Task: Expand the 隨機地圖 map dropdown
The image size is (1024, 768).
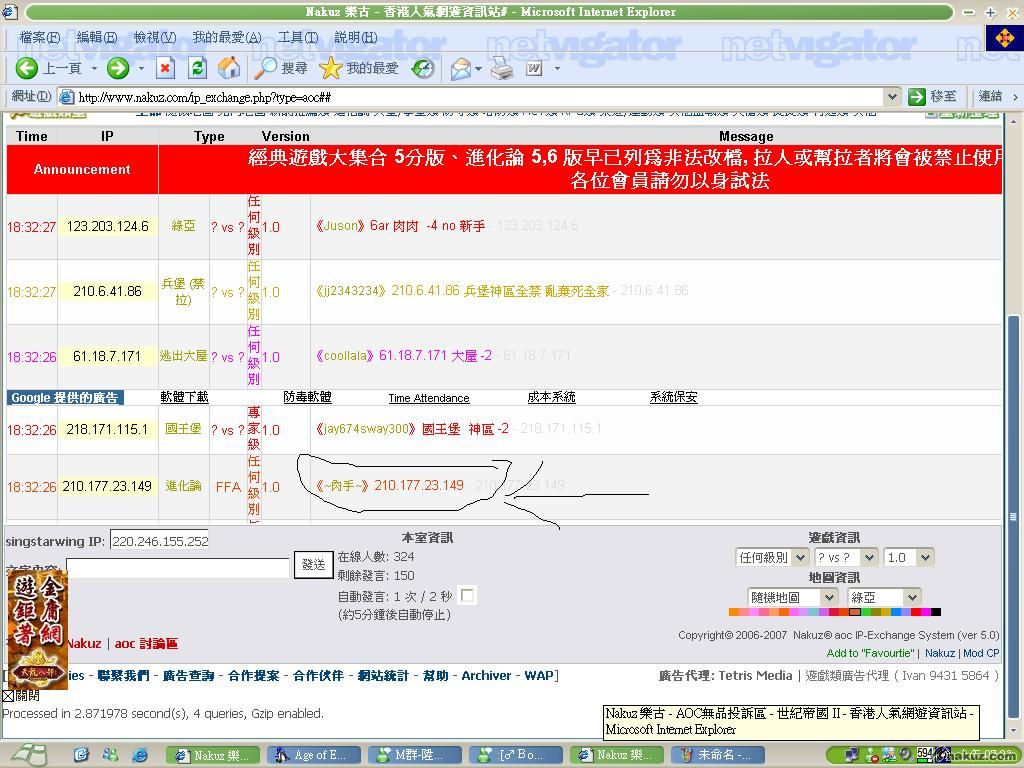Action: coord(791,597)
